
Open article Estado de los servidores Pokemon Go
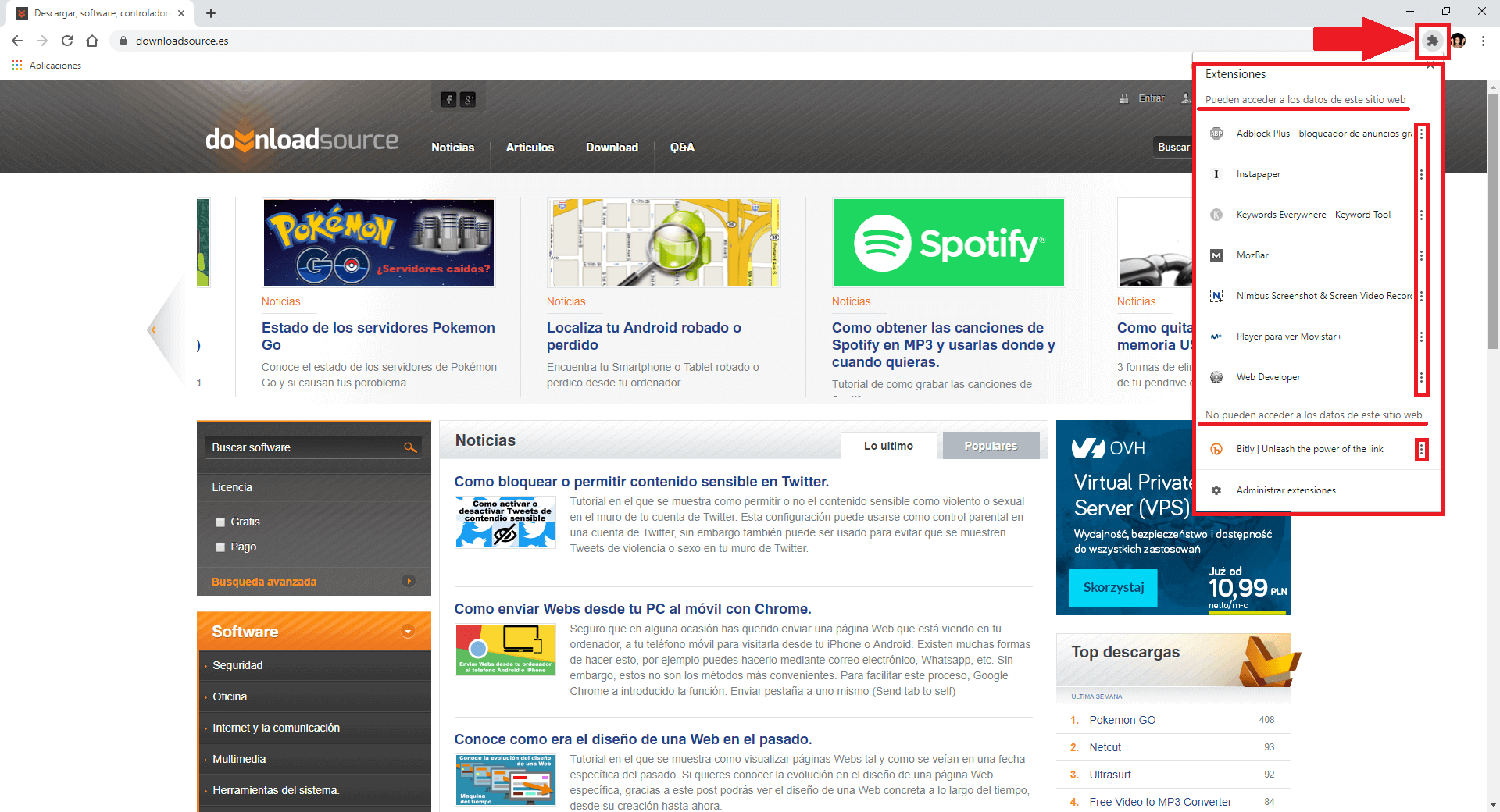click(x=378, y=337)
